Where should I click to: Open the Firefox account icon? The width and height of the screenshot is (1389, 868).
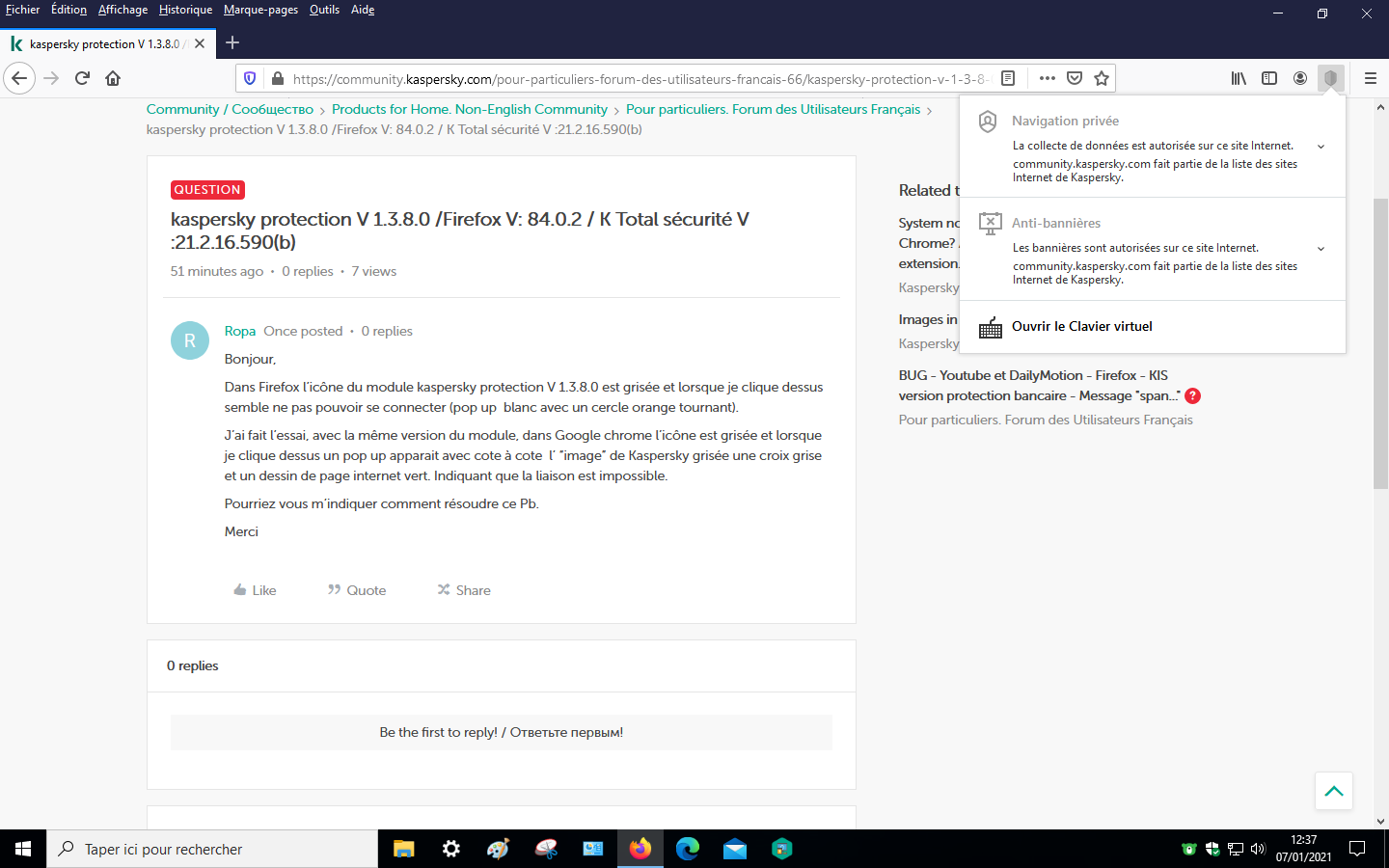click(1300, 78)
